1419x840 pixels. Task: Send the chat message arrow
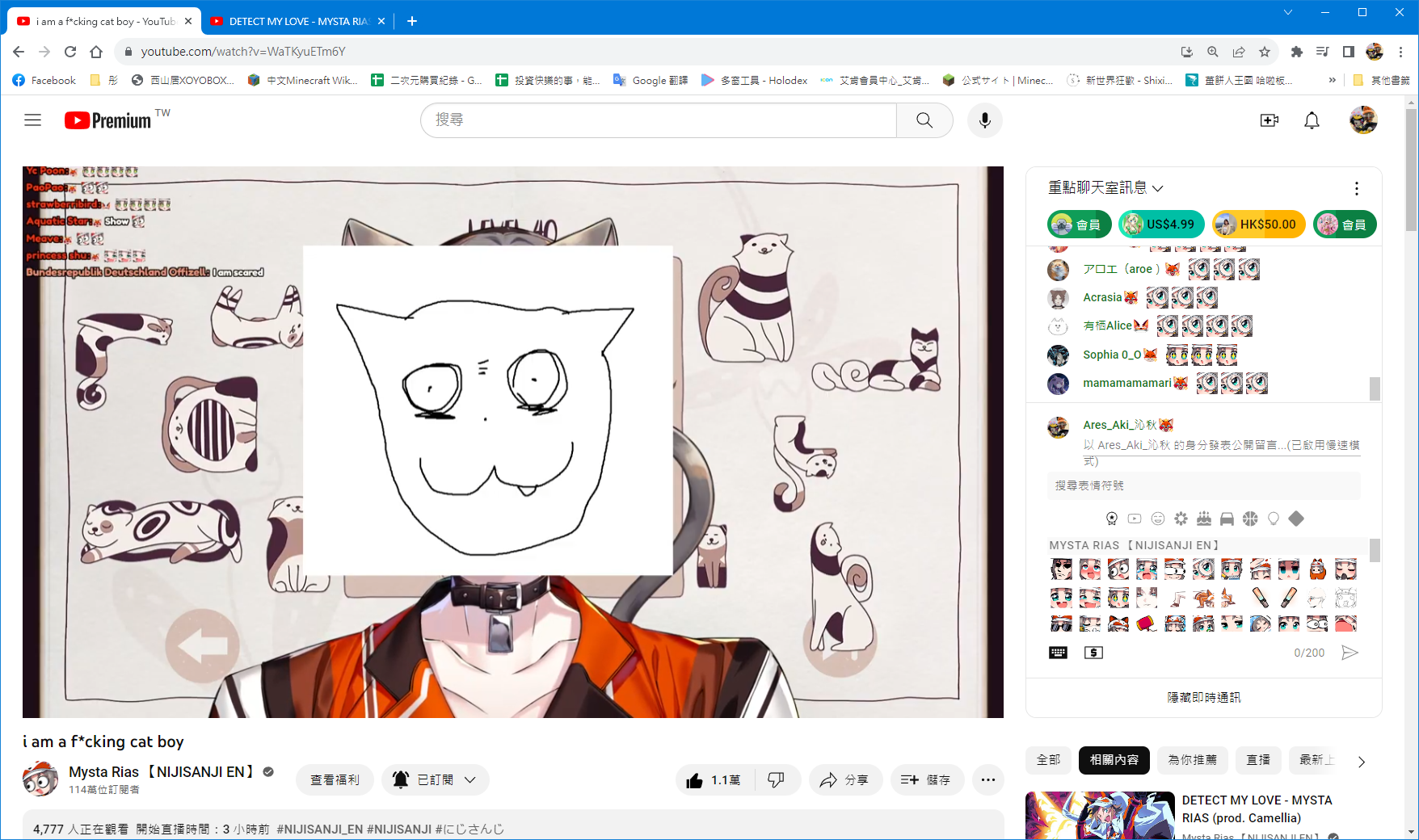(x=1350, y=653)
